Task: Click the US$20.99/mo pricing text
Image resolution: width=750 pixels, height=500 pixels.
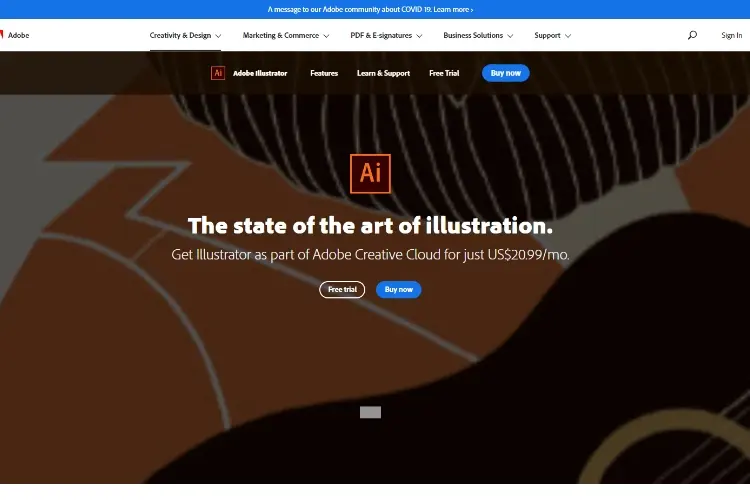Action: coord(528,255)
